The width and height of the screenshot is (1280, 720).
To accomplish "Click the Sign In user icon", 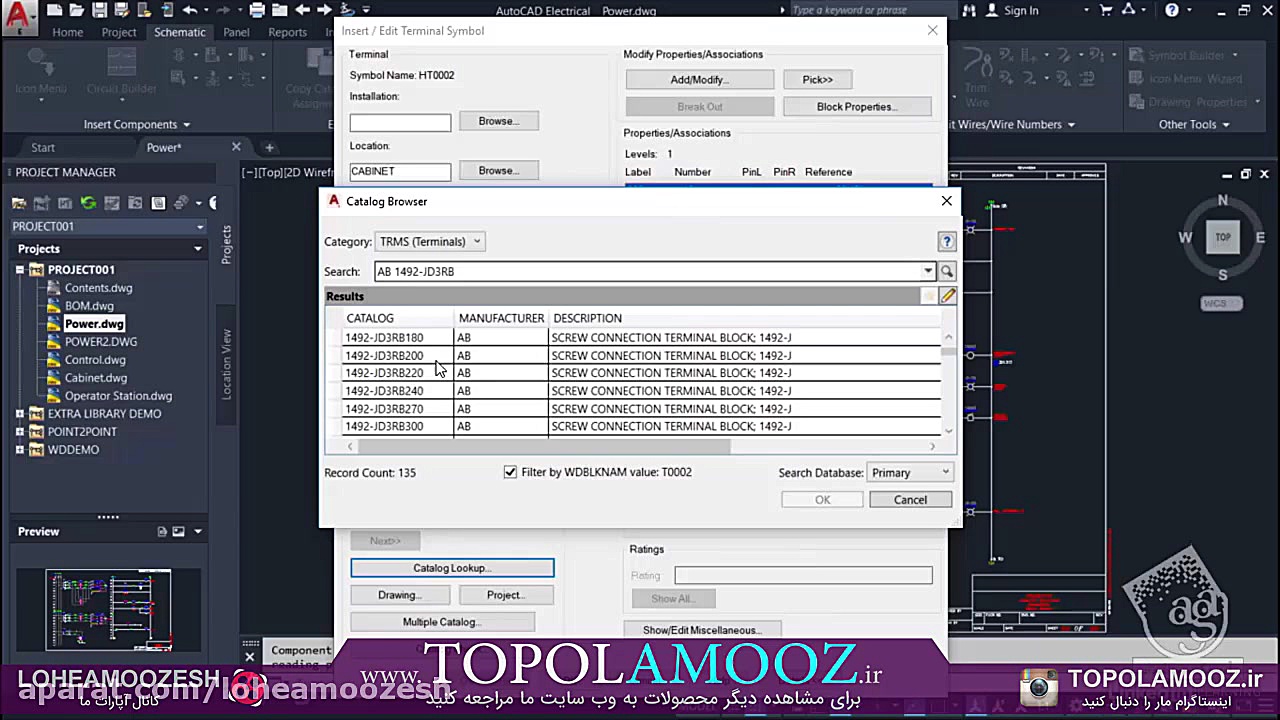I will coord(992,10).
